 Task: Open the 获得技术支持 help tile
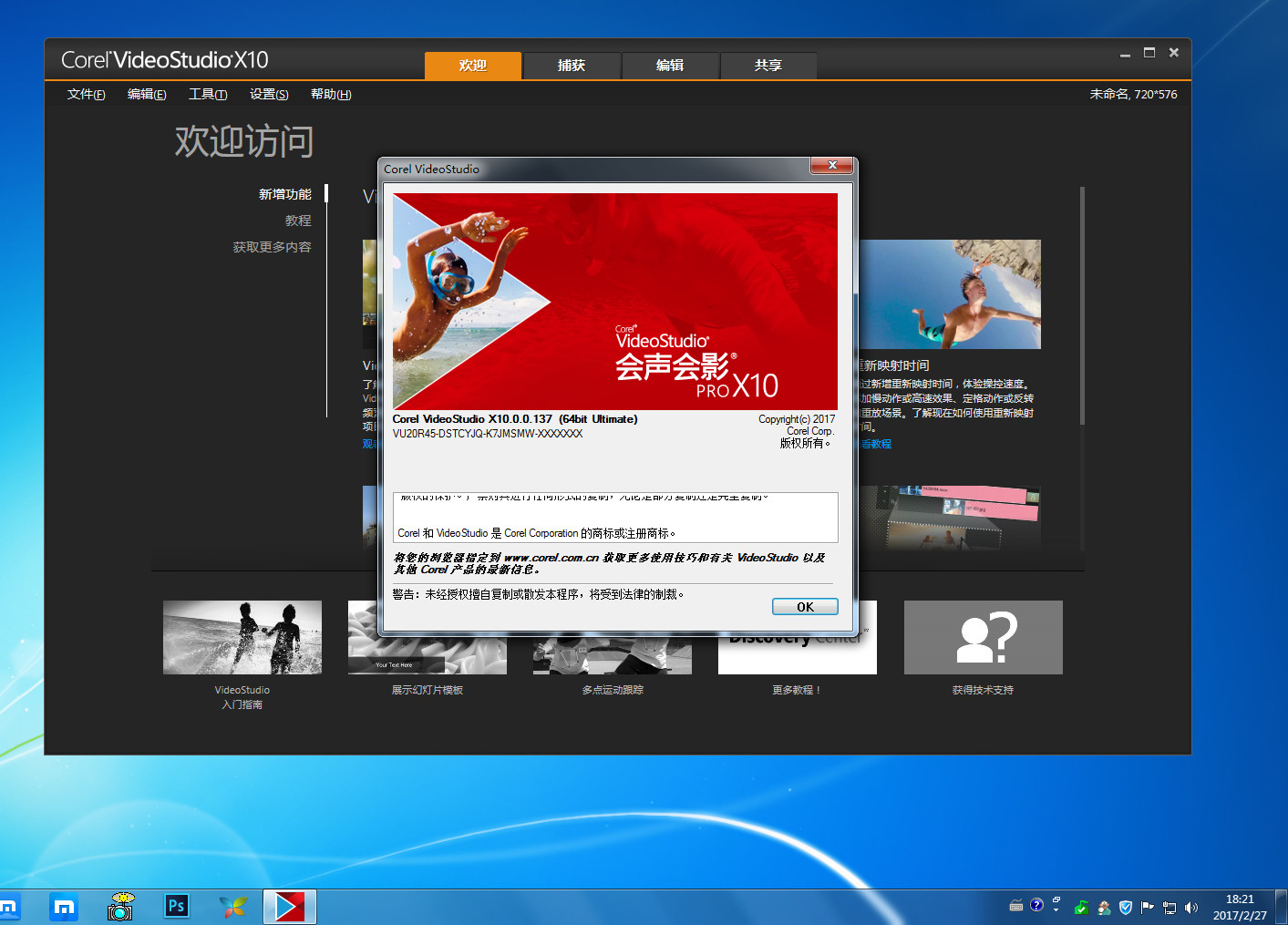[984, 637]
